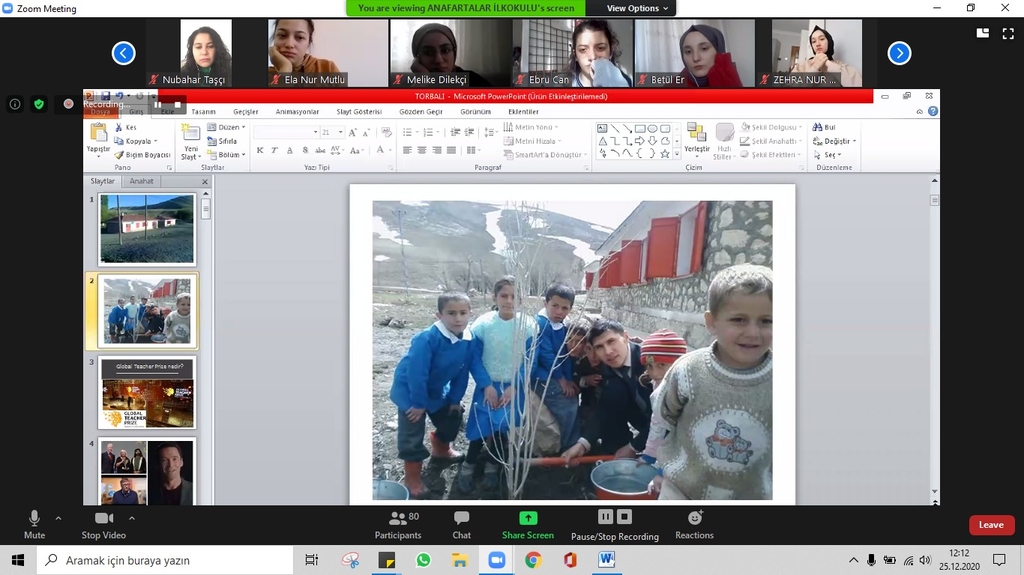Open Word from the taskbar
1024x575 pixels.
[x=606, y=560]
